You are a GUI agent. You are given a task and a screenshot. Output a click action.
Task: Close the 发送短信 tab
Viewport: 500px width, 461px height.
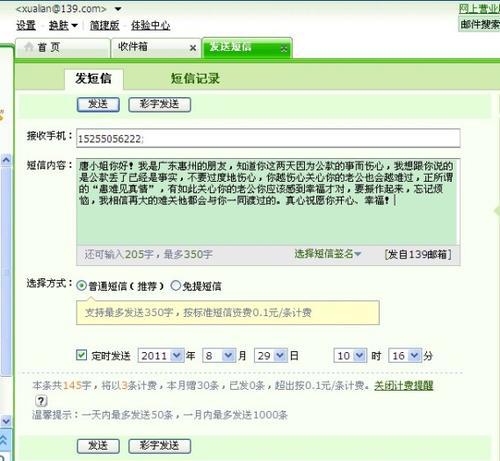click(284, 49)
